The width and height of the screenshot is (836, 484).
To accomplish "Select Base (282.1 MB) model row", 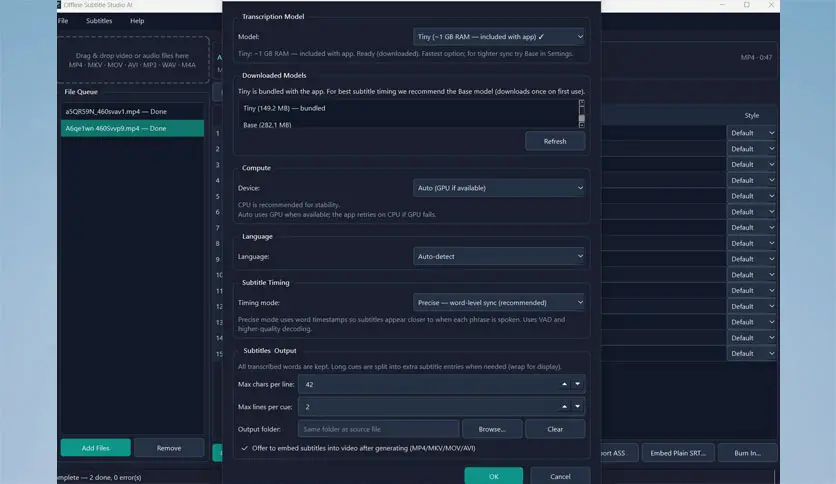I will [408, 124].
